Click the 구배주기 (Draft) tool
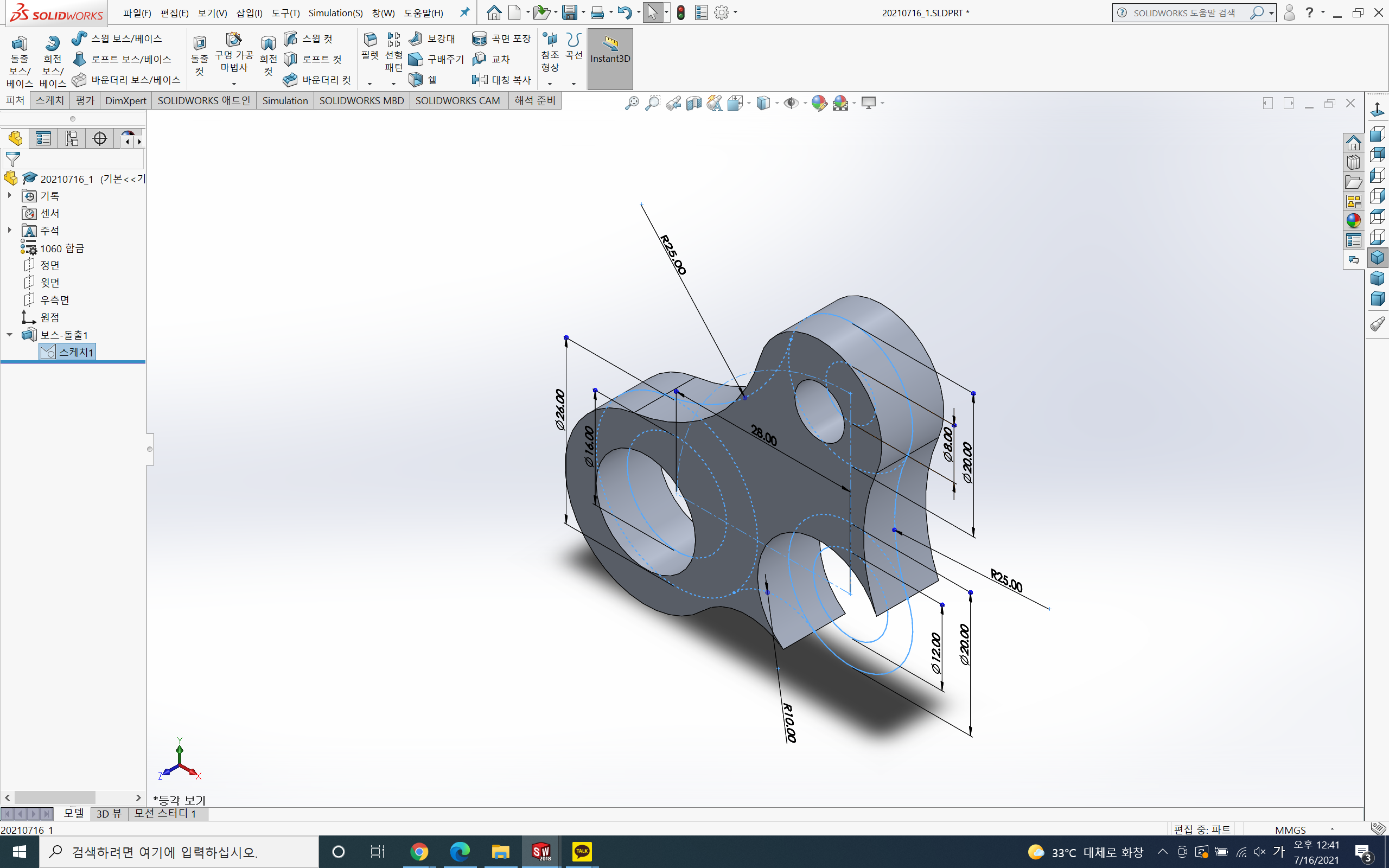Viewport: 1389px width, 868px height. [x=436, y=59]
